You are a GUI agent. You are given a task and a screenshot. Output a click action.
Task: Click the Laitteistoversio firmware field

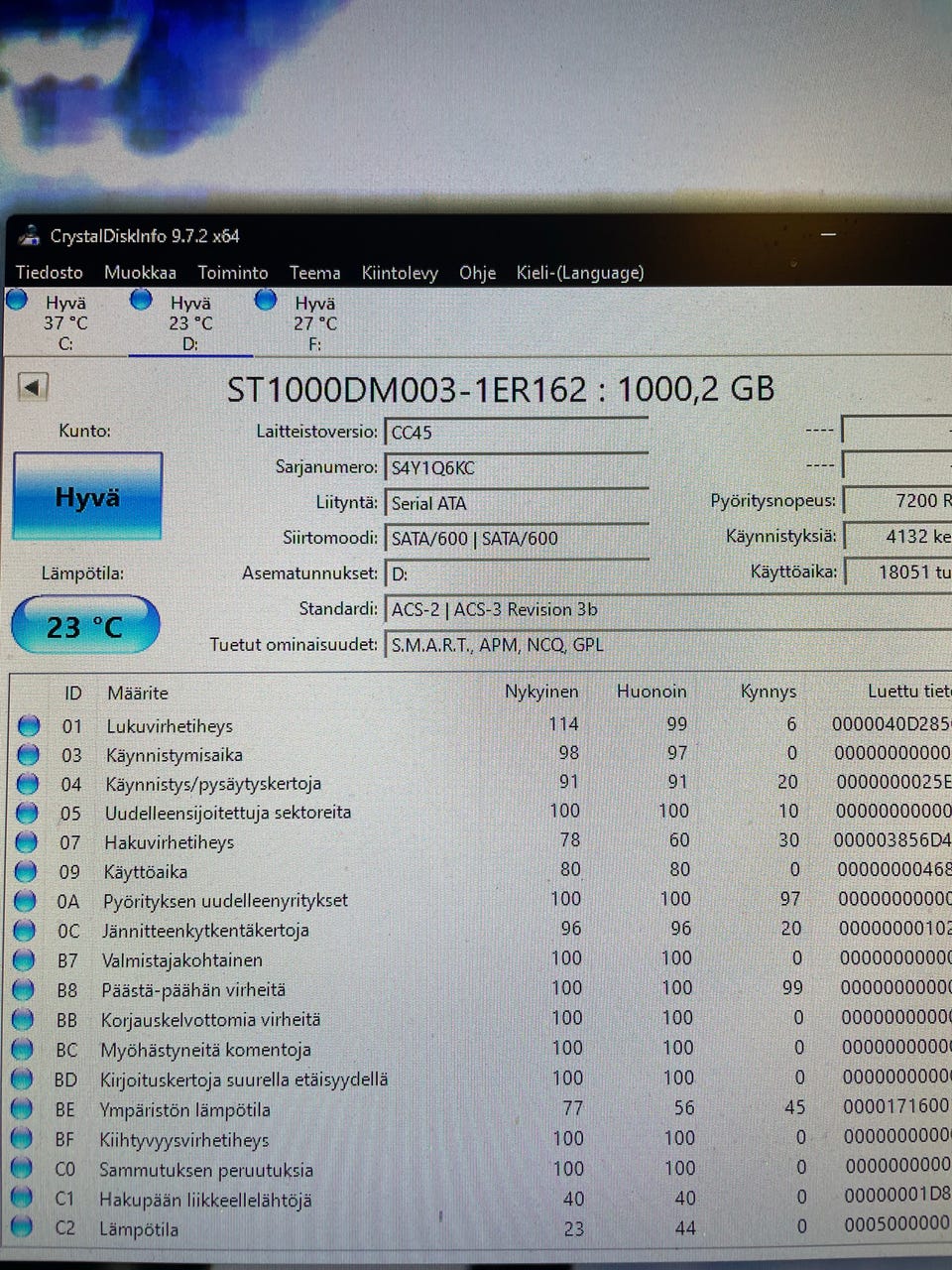coord(516,433)
